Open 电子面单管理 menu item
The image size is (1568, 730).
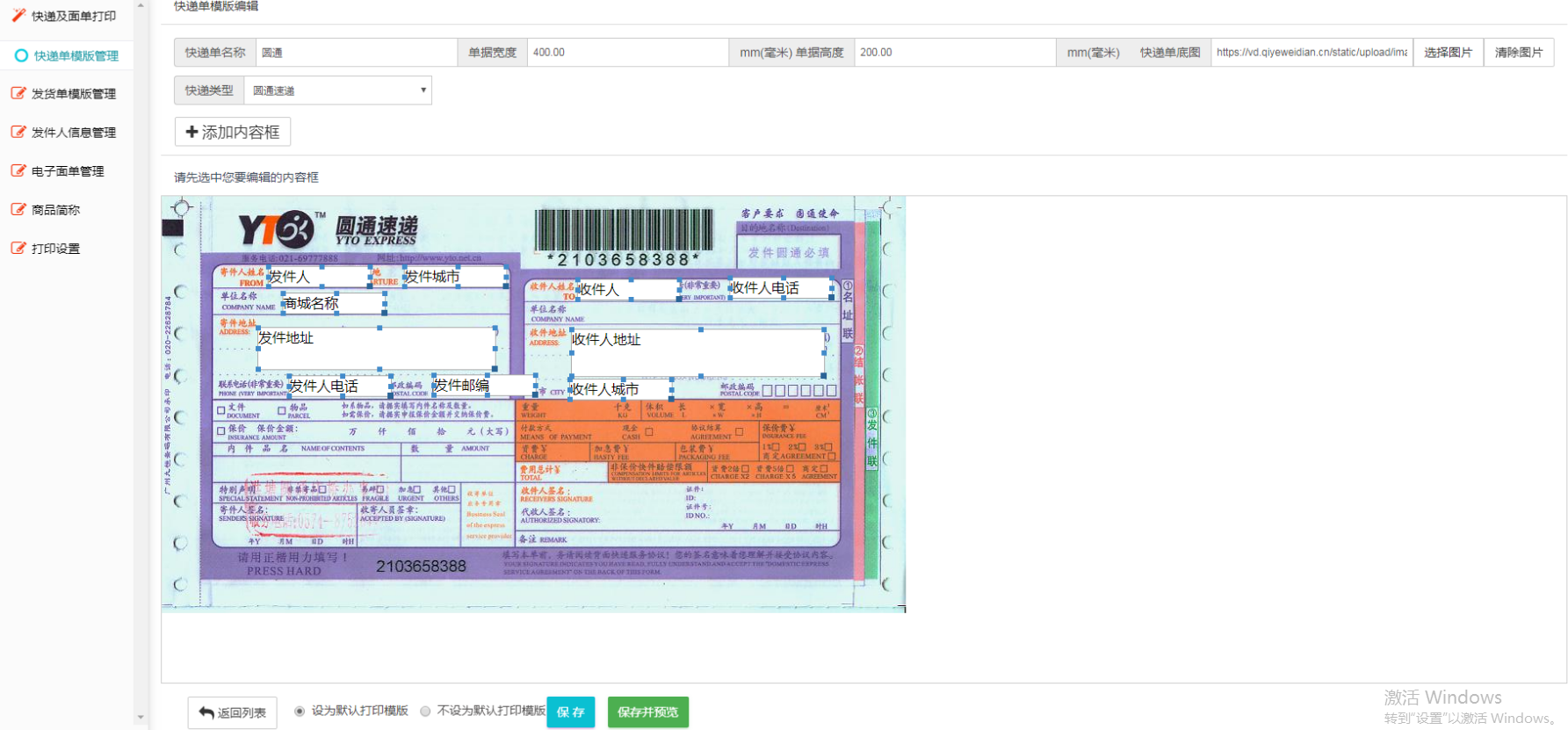click(67, 170)
